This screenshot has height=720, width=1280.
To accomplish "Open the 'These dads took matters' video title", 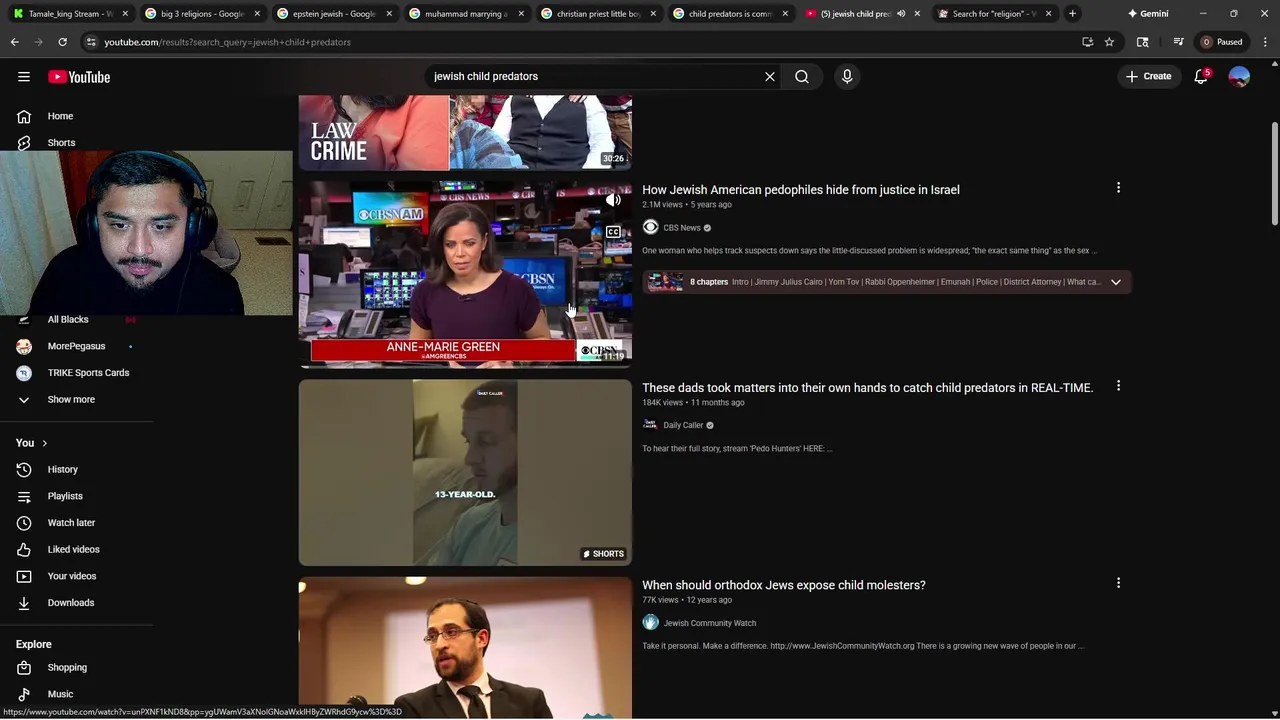I will (867, 387).
